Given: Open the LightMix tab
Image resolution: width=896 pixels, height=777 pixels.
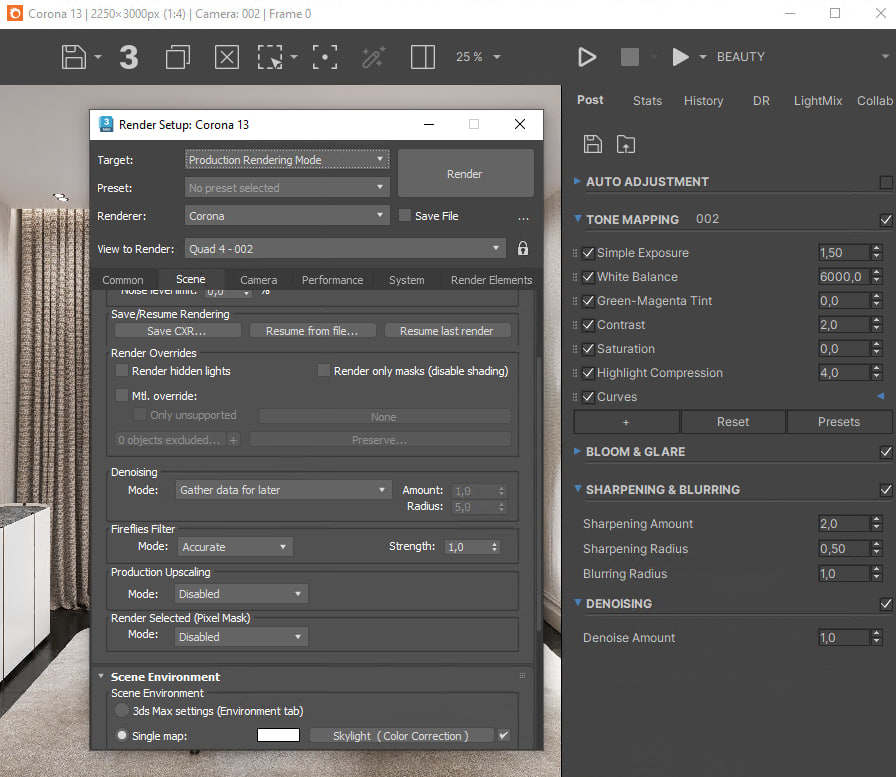Looking at the screenshot, I should point(818,101).
